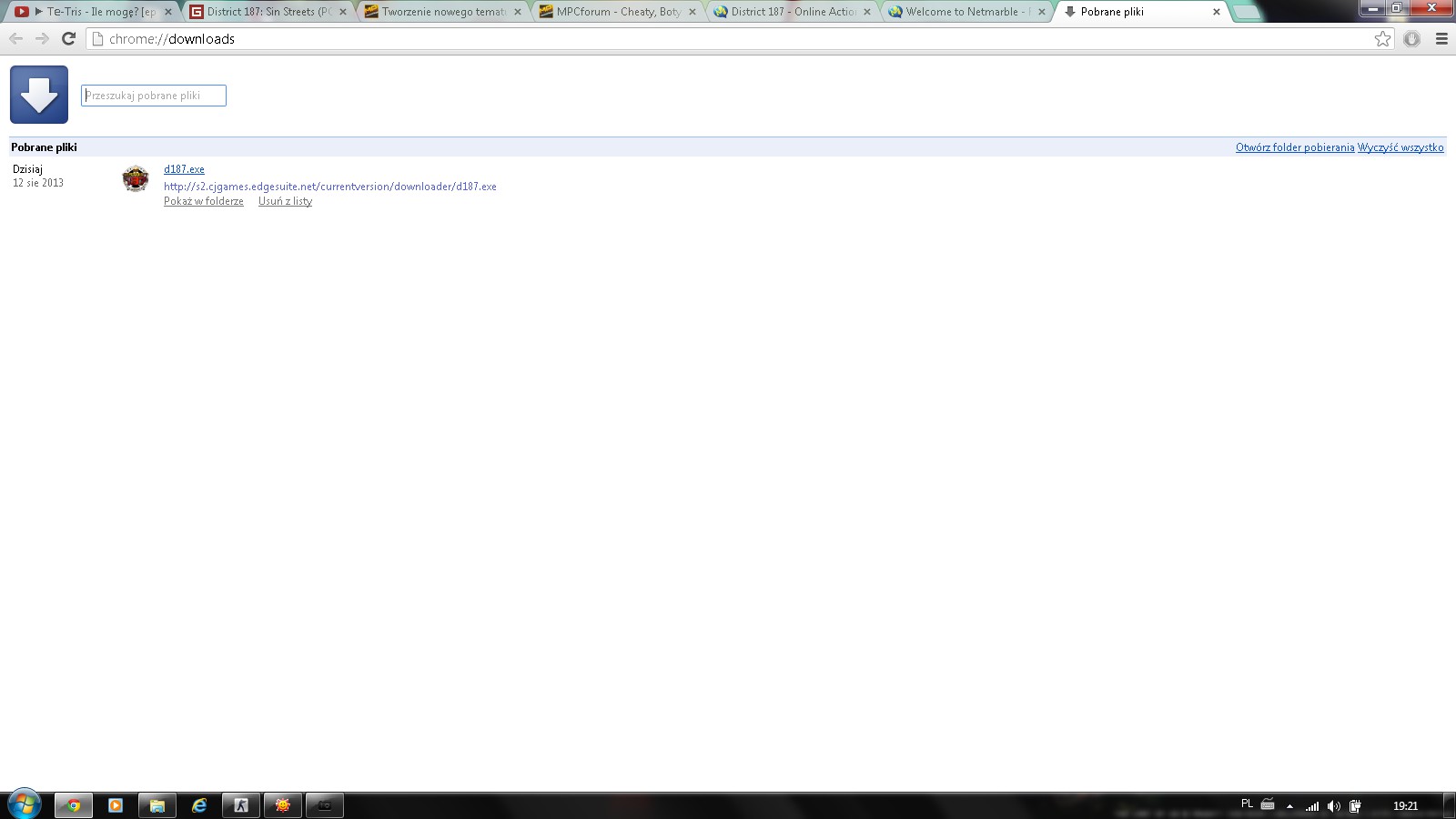Switch to the District 187 - Online Action tab

click(793, 12)
